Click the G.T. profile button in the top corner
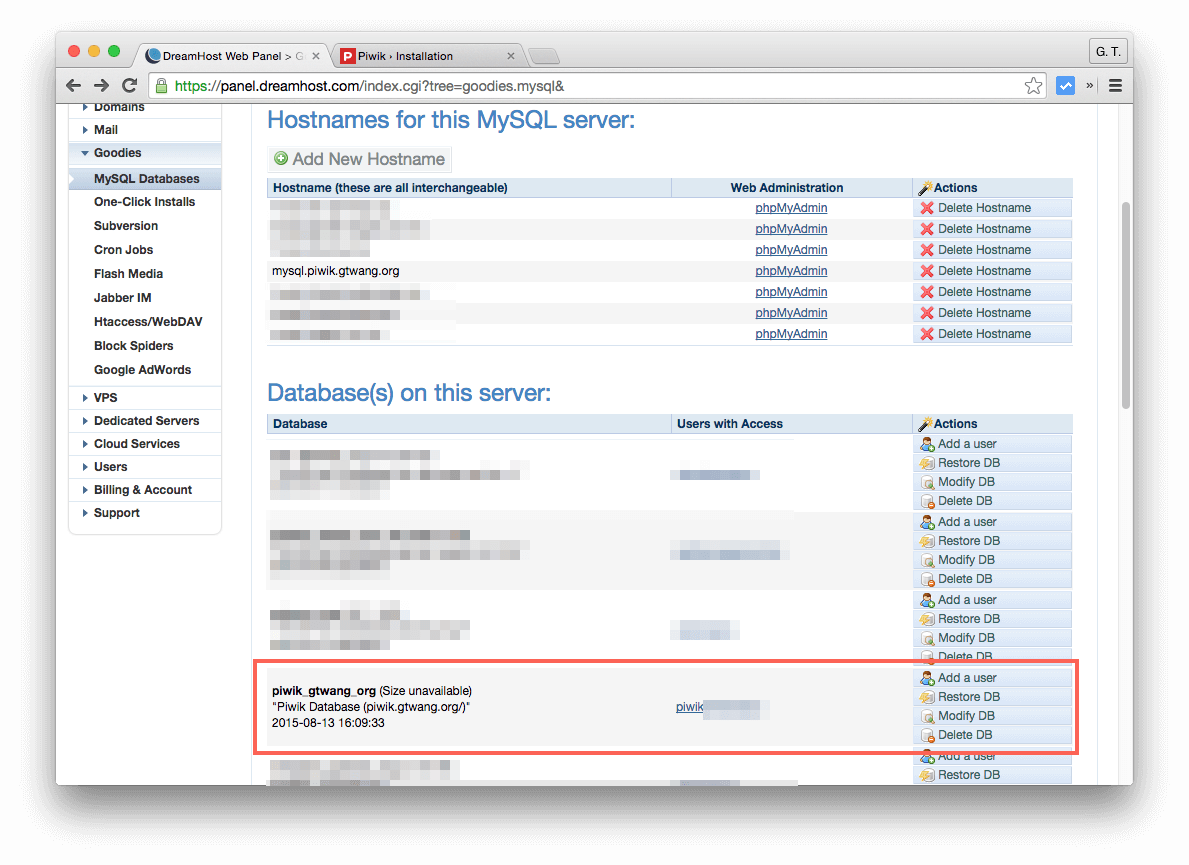The image size is (1189, 865). (x=1107, y=51)
